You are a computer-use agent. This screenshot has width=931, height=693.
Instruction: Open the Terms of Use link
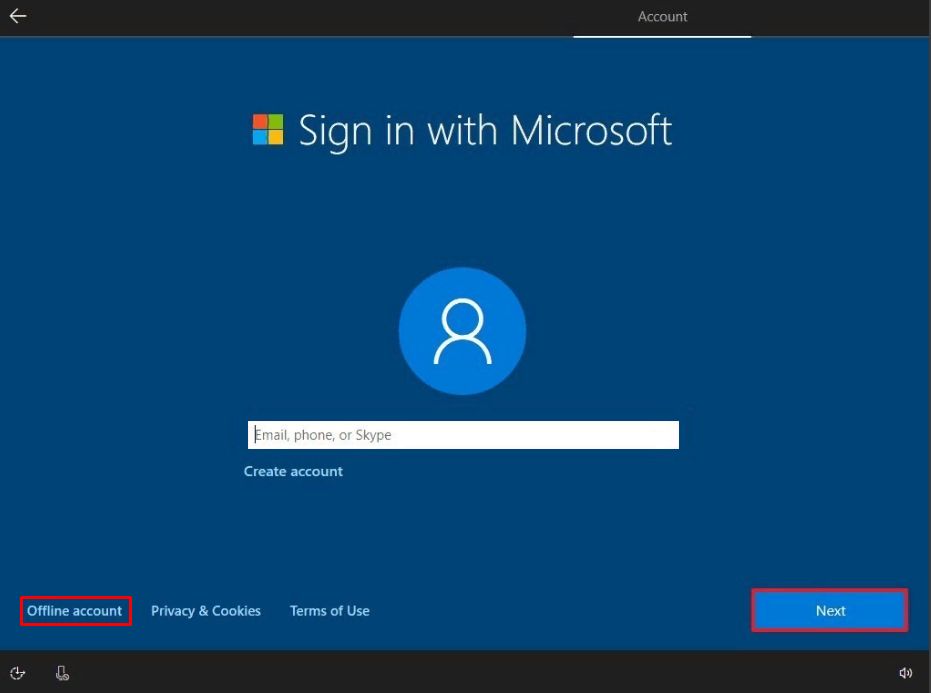coord(329,611)
